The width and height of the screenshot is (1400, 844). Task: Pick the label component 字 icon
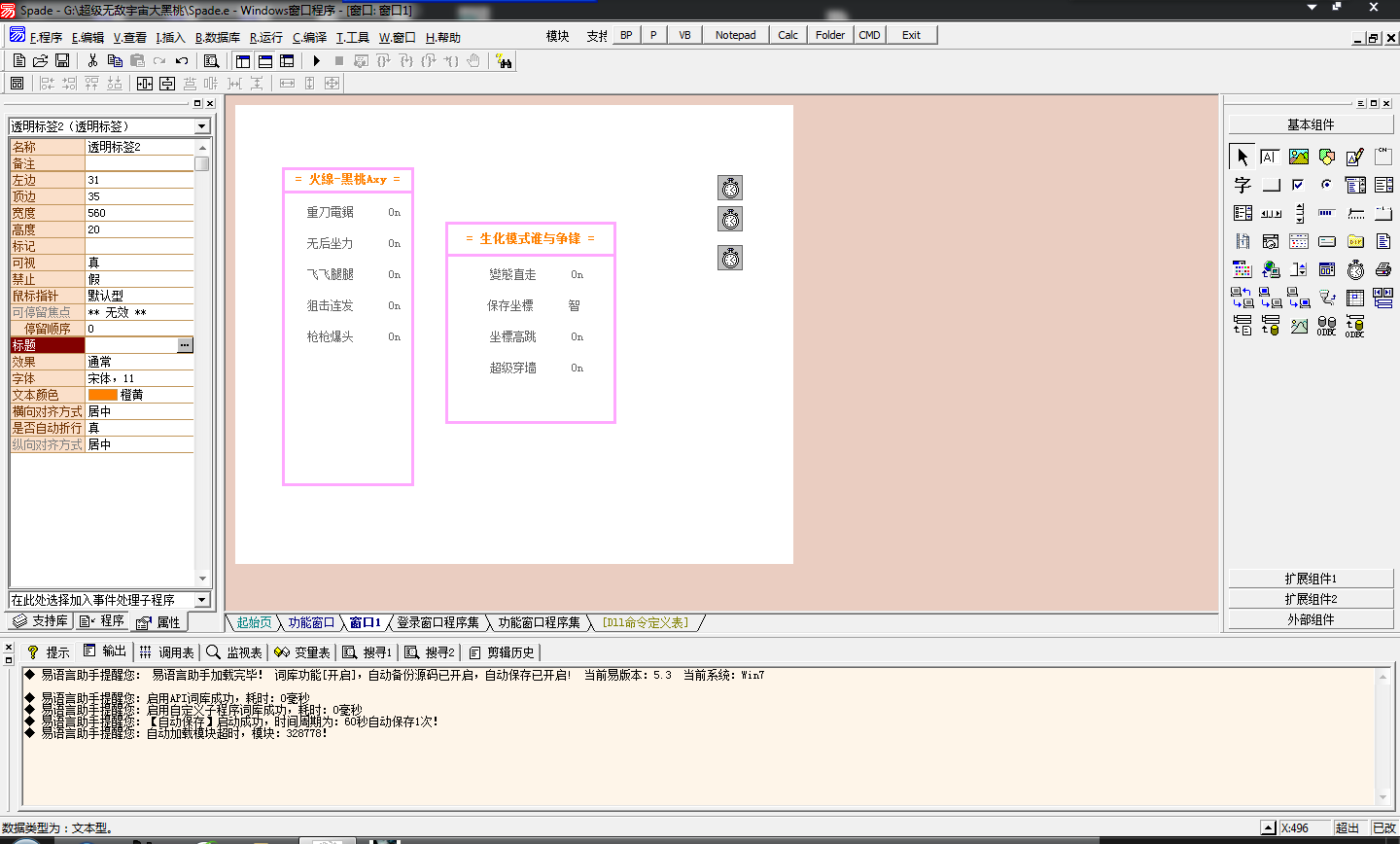(x=1242, y=185)
